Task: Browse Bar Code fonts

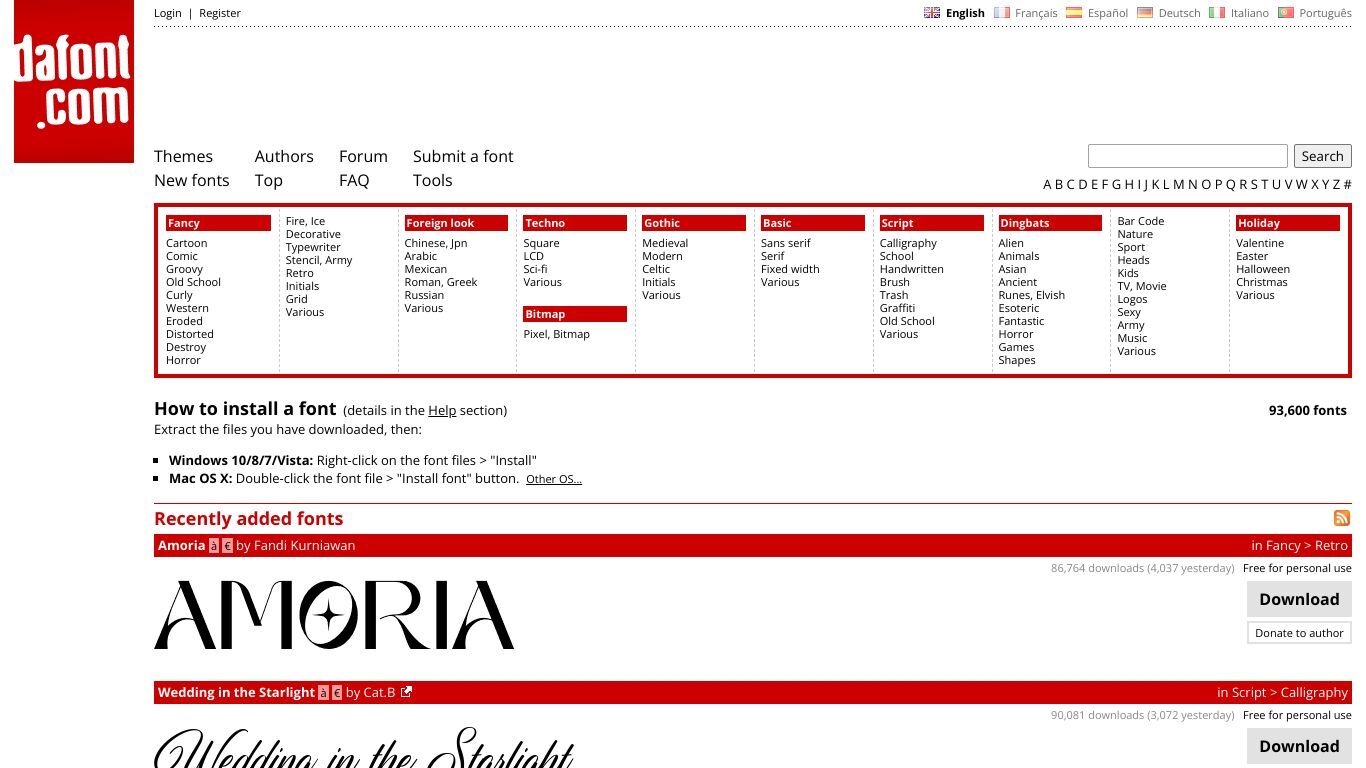Action: point(1141,221)
